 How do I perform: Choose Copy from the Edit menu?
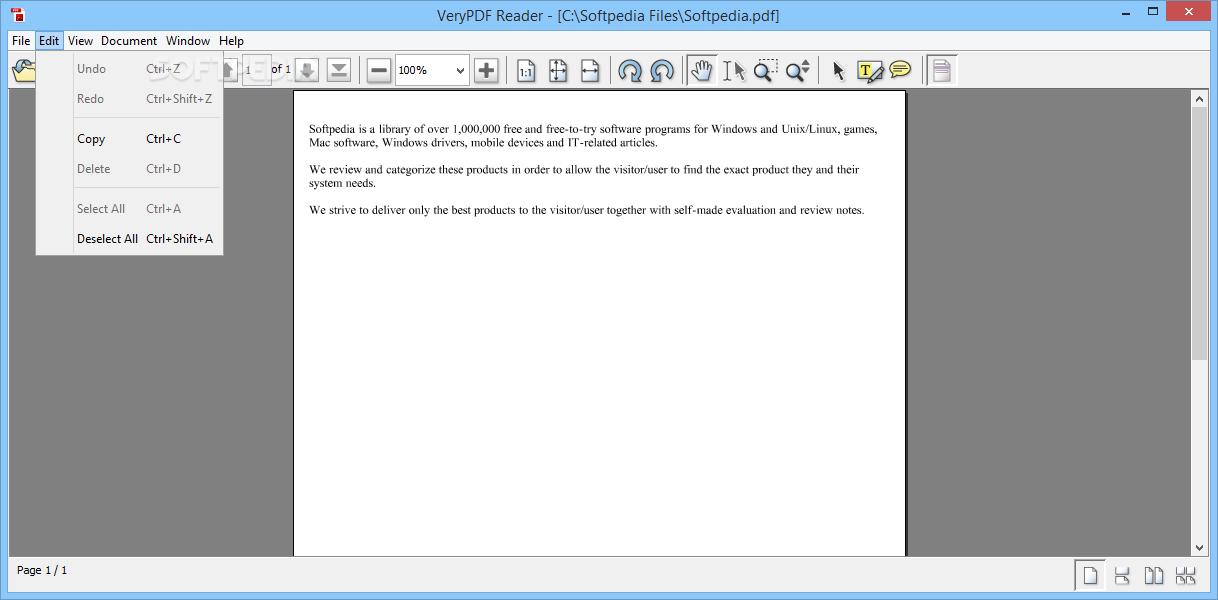click(x=129, y=139)
